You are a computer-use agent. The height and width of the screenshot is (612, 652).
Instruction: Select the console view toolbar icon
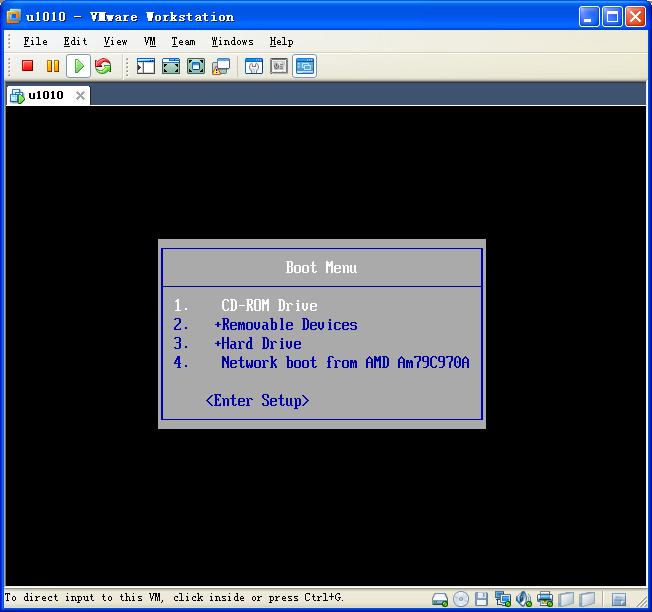point(304,66)
